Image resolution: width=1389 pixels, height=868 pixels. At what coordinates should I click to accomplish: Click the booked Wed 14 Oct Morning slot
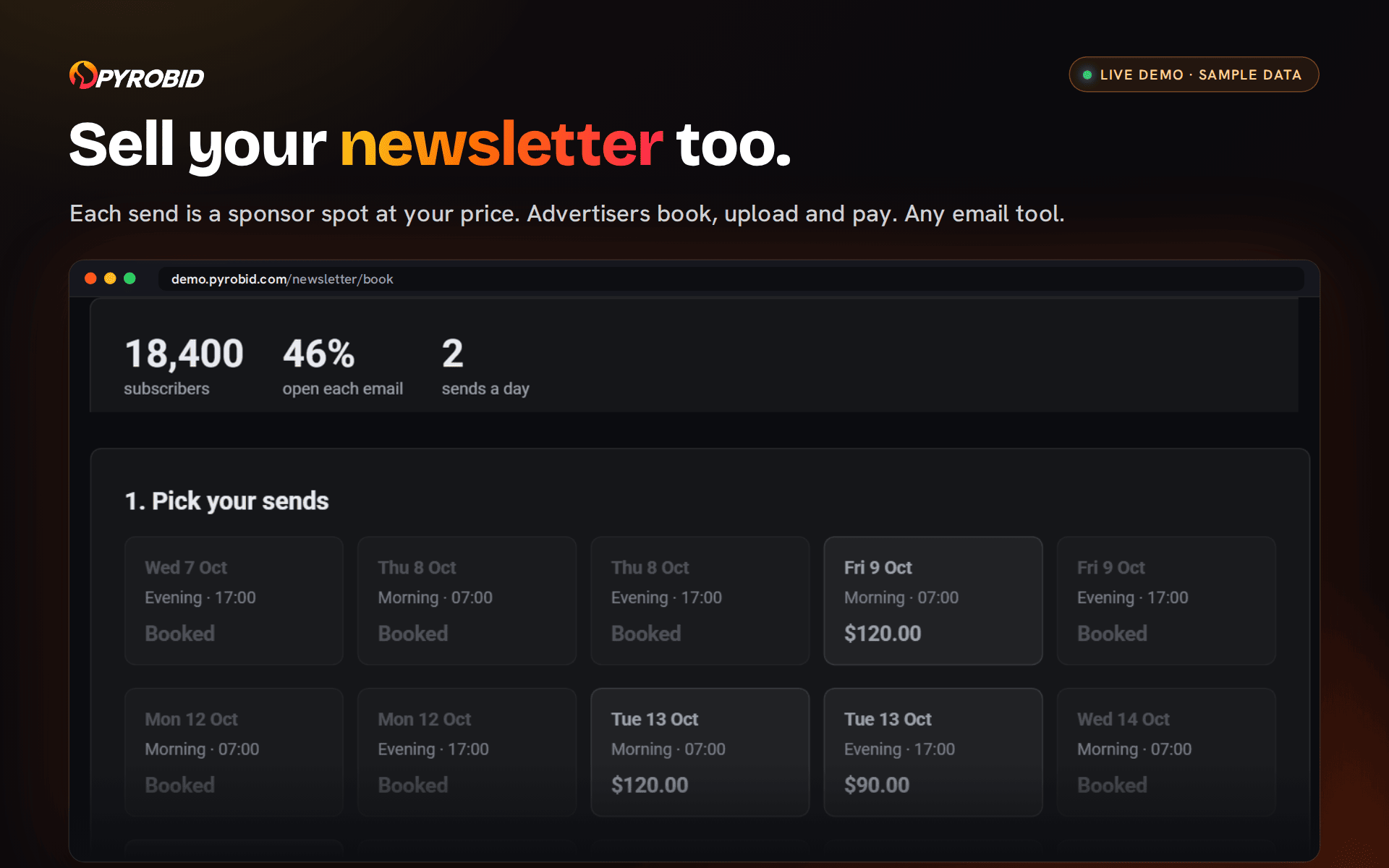point(1165,752)
